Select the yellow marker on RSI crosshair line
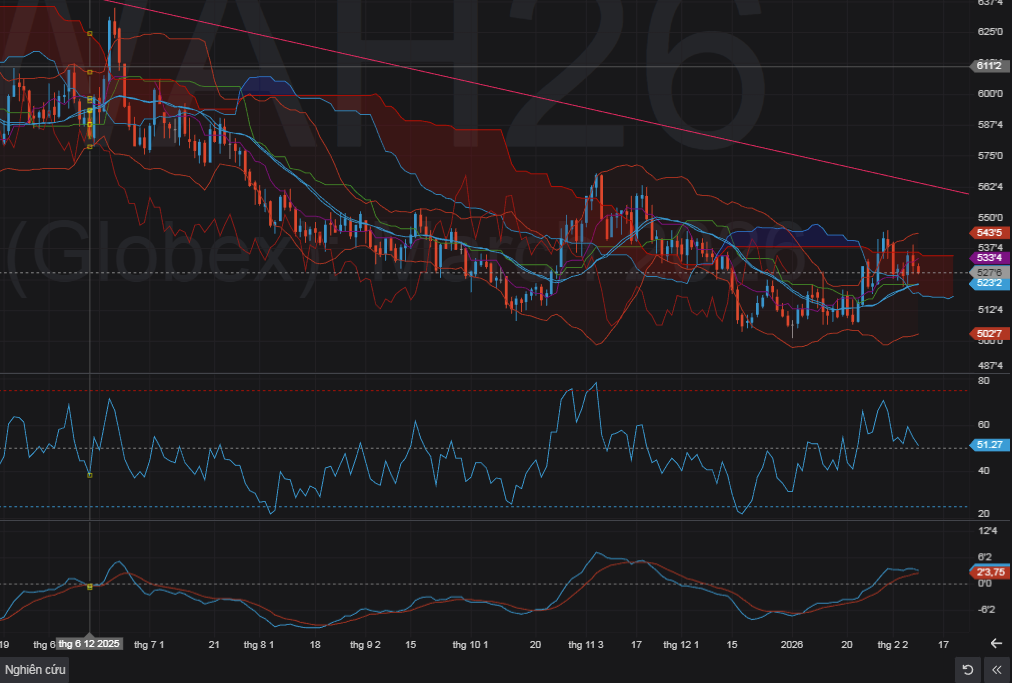The image size is (1012, 683). tap(90, 475)
